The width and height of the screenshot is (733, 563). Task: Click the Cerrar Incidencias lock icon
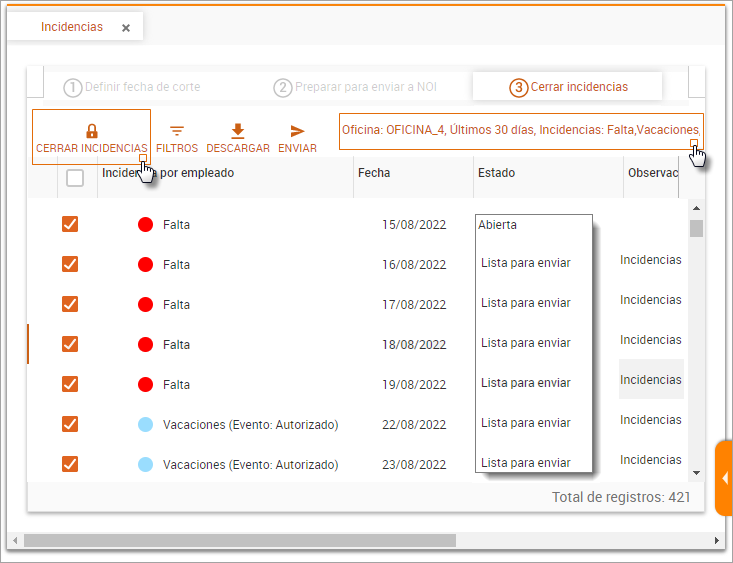tap(91, 131)
